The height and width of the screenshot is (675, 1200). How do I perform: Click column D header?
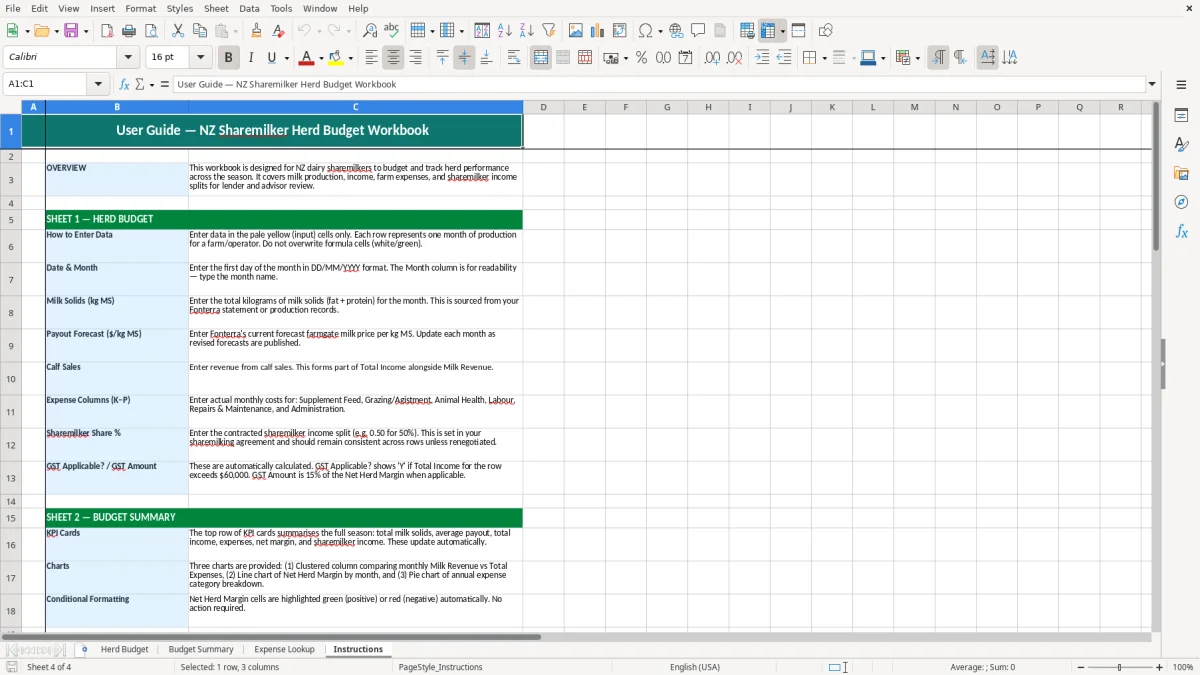click(x=543, y=107)
